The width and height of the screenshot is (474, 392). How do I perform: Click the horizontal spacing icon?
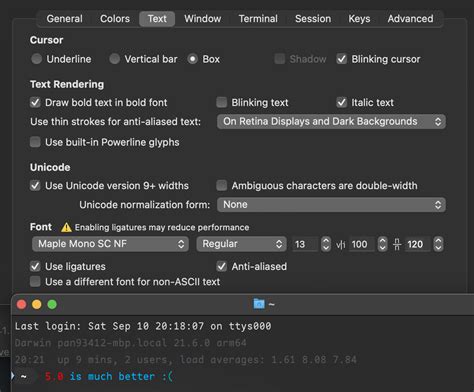coord(340,245)
